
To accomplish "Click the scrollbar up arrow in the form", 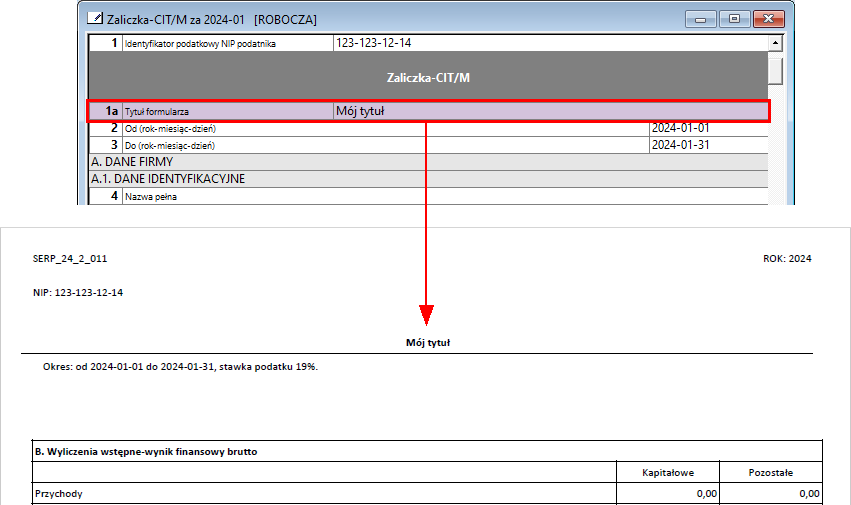I will click(x=775, y=44).
